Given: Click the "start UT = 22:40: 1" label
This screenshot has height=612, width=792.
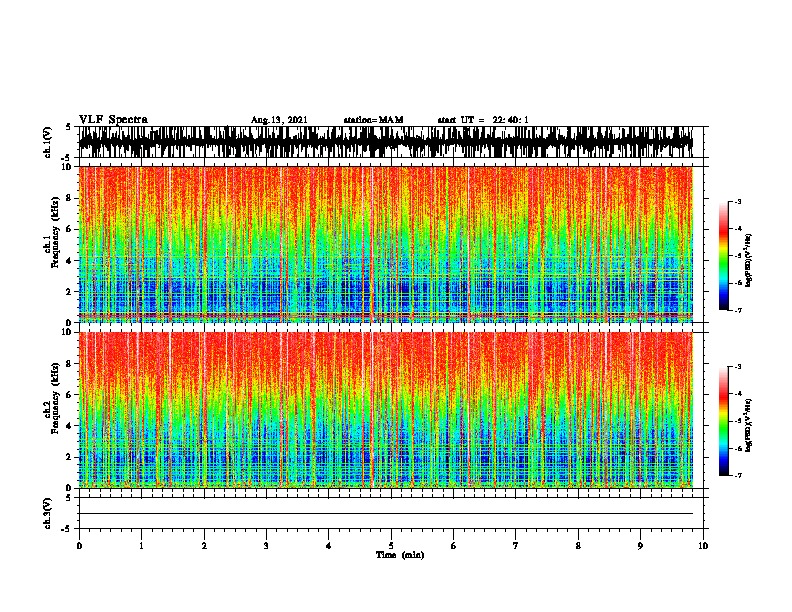Looking at the screenshot, I should [483, 120].
